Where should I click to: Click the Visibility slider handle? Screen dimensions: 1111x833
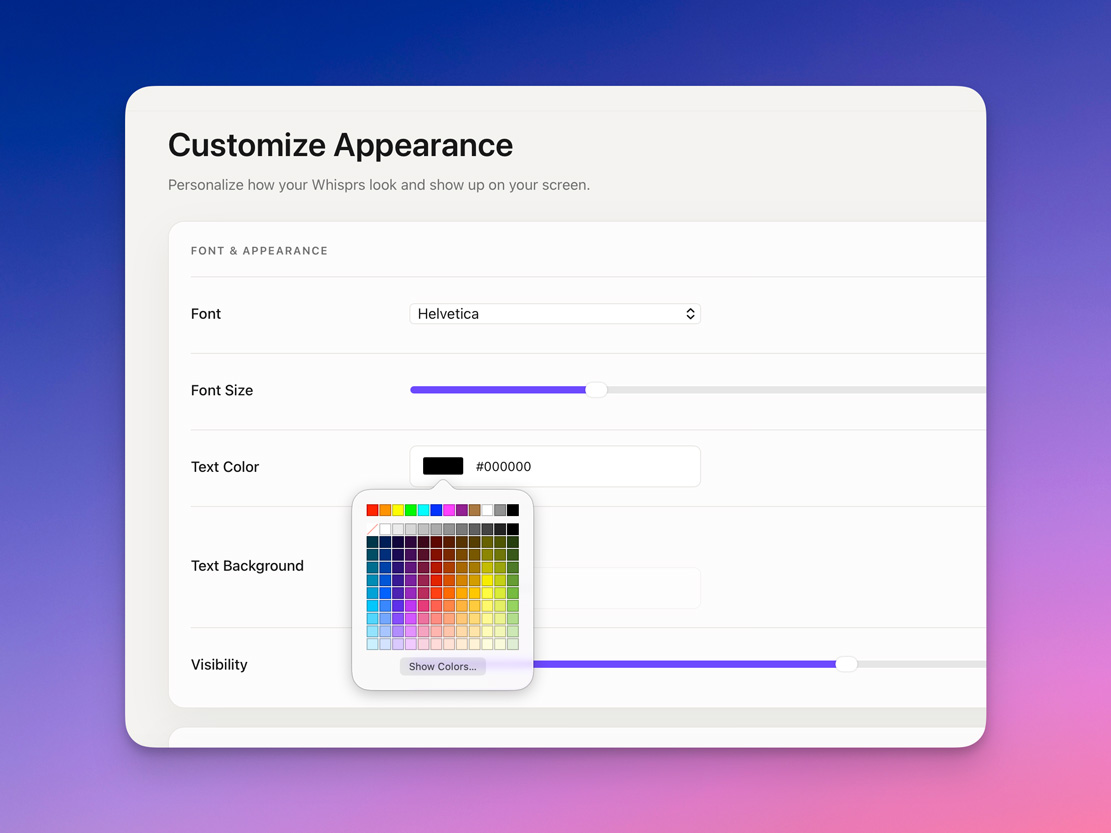[x=846, y=664]
